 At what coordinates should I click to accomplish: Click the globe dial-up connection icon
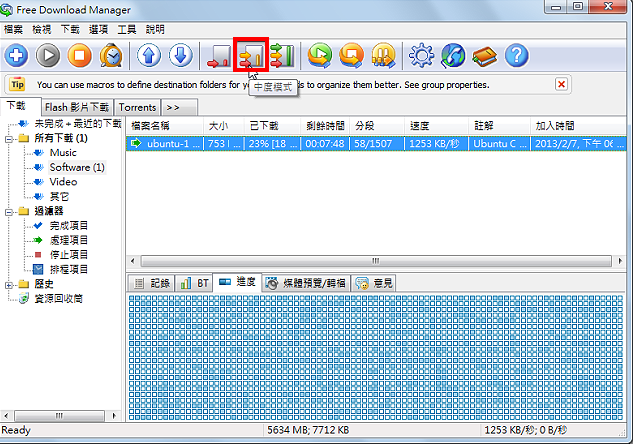tap(453, 55)
